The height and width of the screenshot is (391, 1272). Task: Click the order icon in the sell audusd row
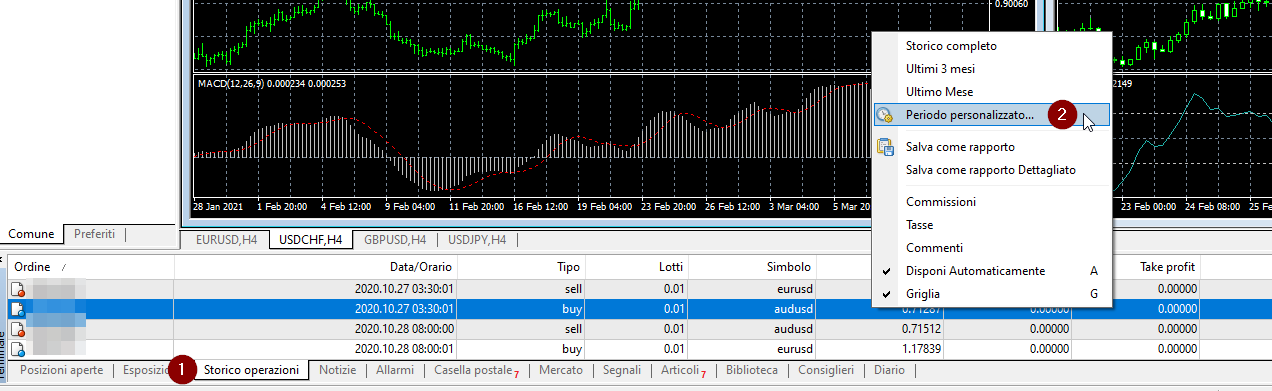click(17, 329)
